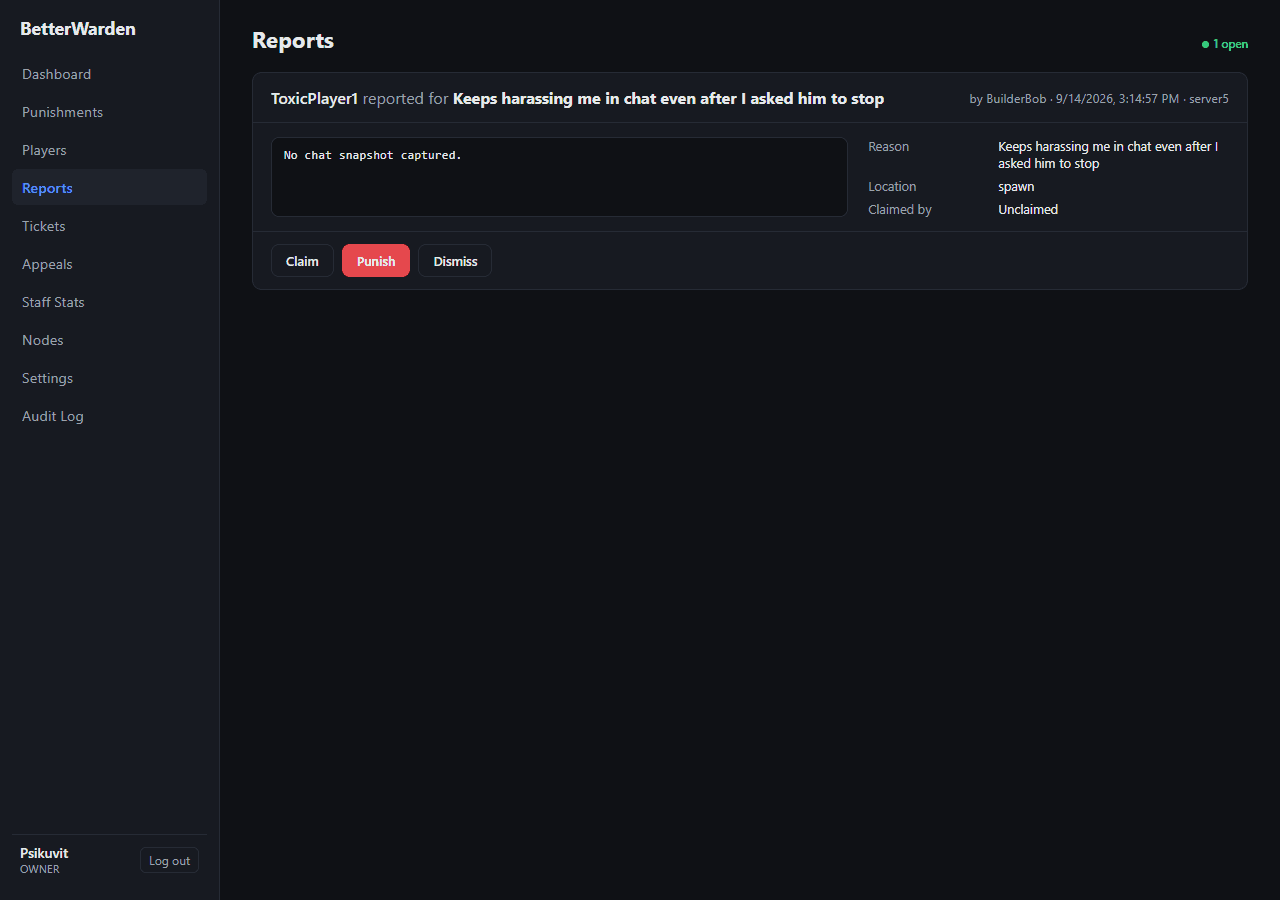
Task: Open the Tickets page
Action: click(109, 226)
